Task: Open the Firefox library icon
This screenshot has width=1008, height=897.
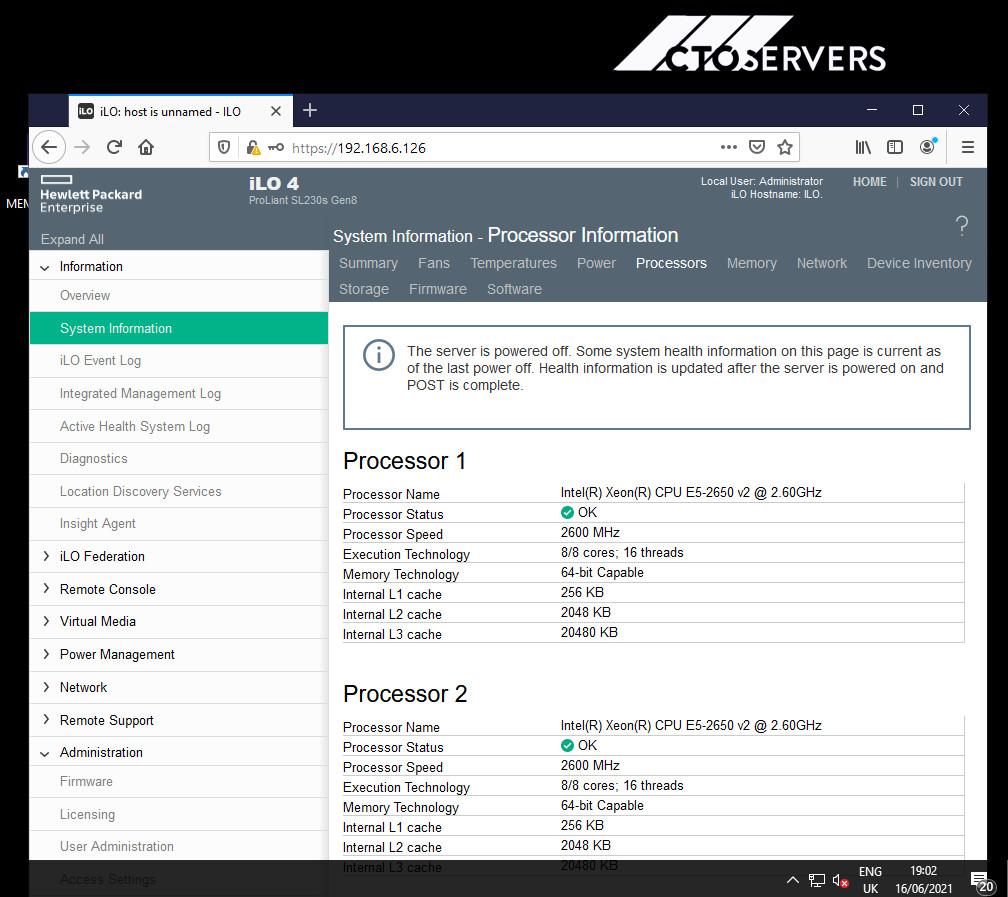Action: point(863,147)
